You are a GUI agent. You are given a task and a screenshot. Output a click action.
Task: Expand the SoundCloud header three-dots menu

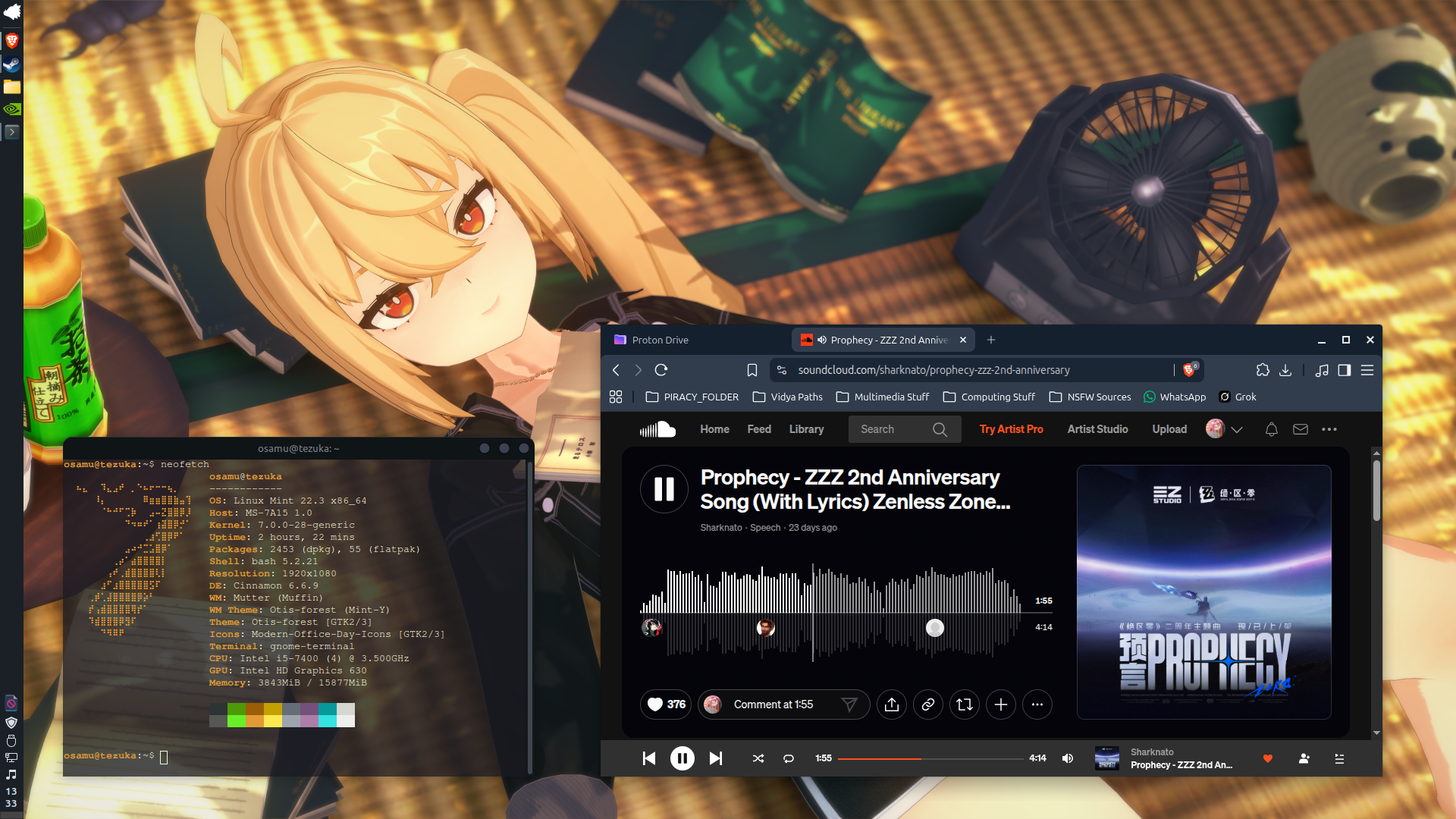(1329, 429)
